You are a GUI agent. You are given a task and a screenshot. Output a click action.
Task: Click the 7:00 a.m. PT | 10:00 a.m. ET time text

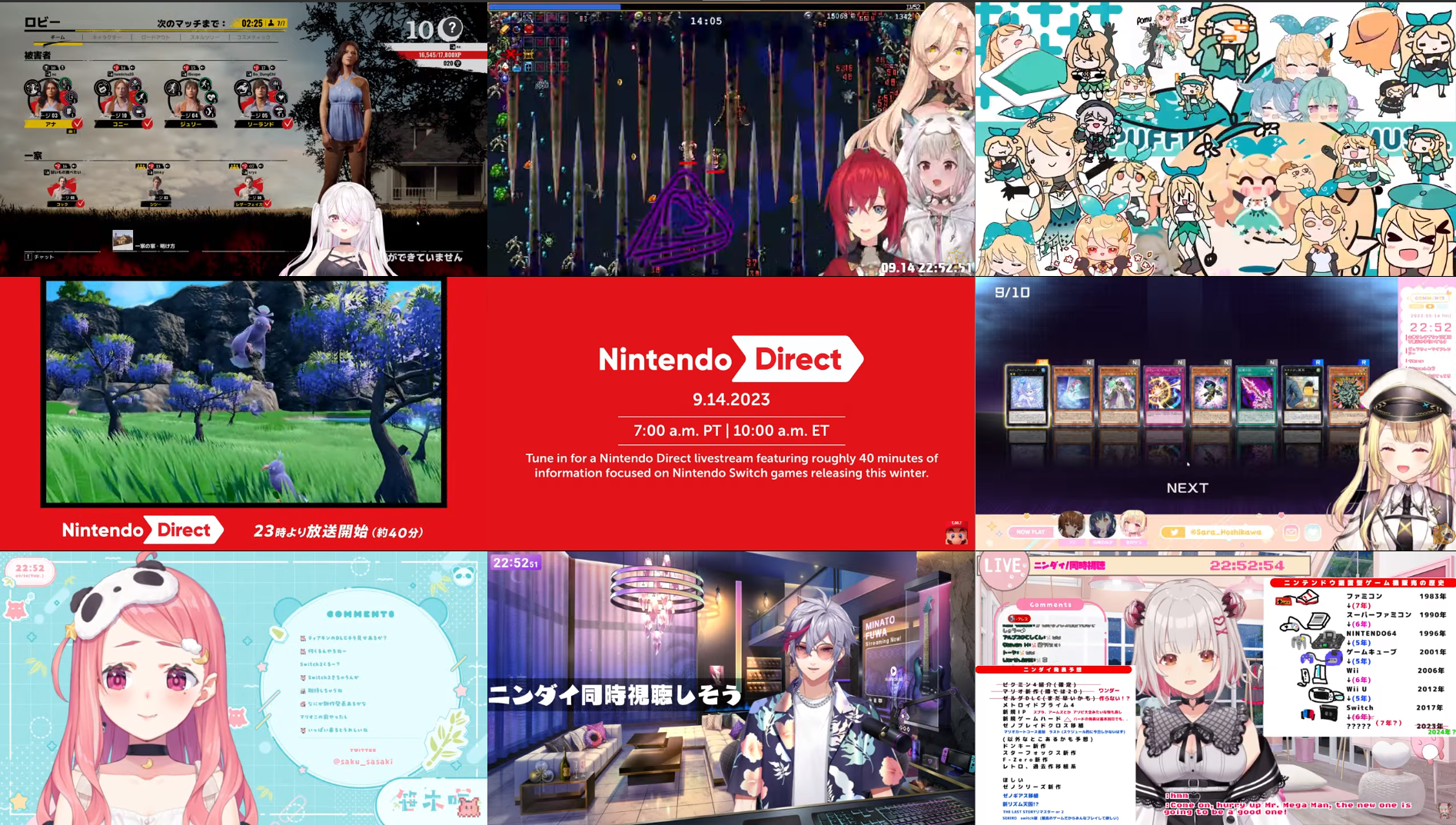(731, 431)
